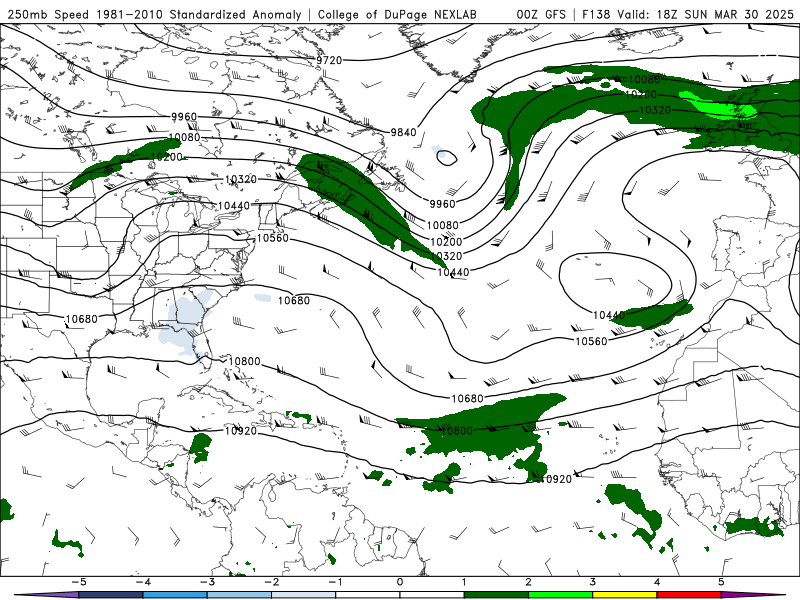The image size is (800, 600).
Task: Click the '-4' tick on the color scale
Action: (143, 582)
